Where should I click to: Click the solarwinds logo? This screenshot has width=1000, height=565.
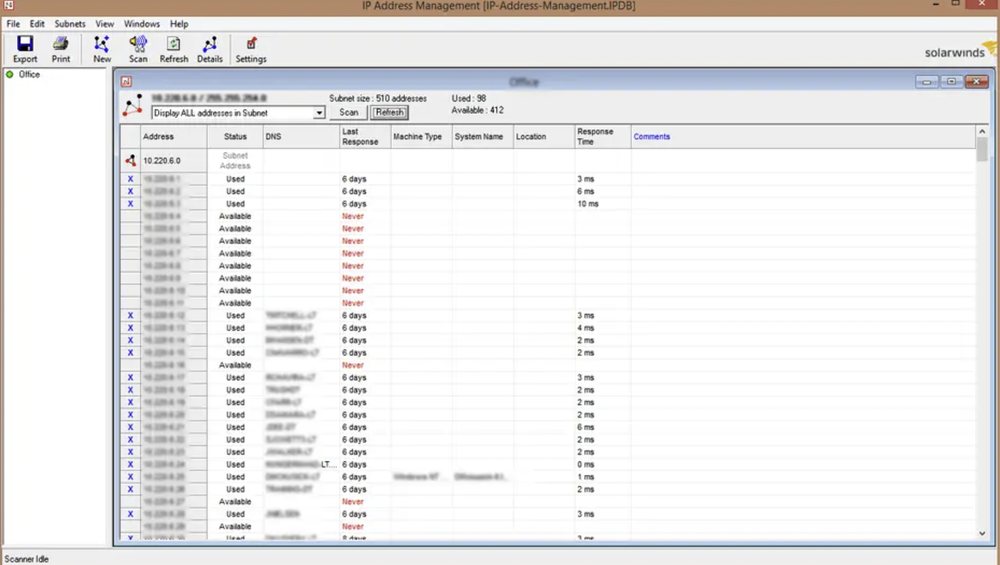coord(959,52)
